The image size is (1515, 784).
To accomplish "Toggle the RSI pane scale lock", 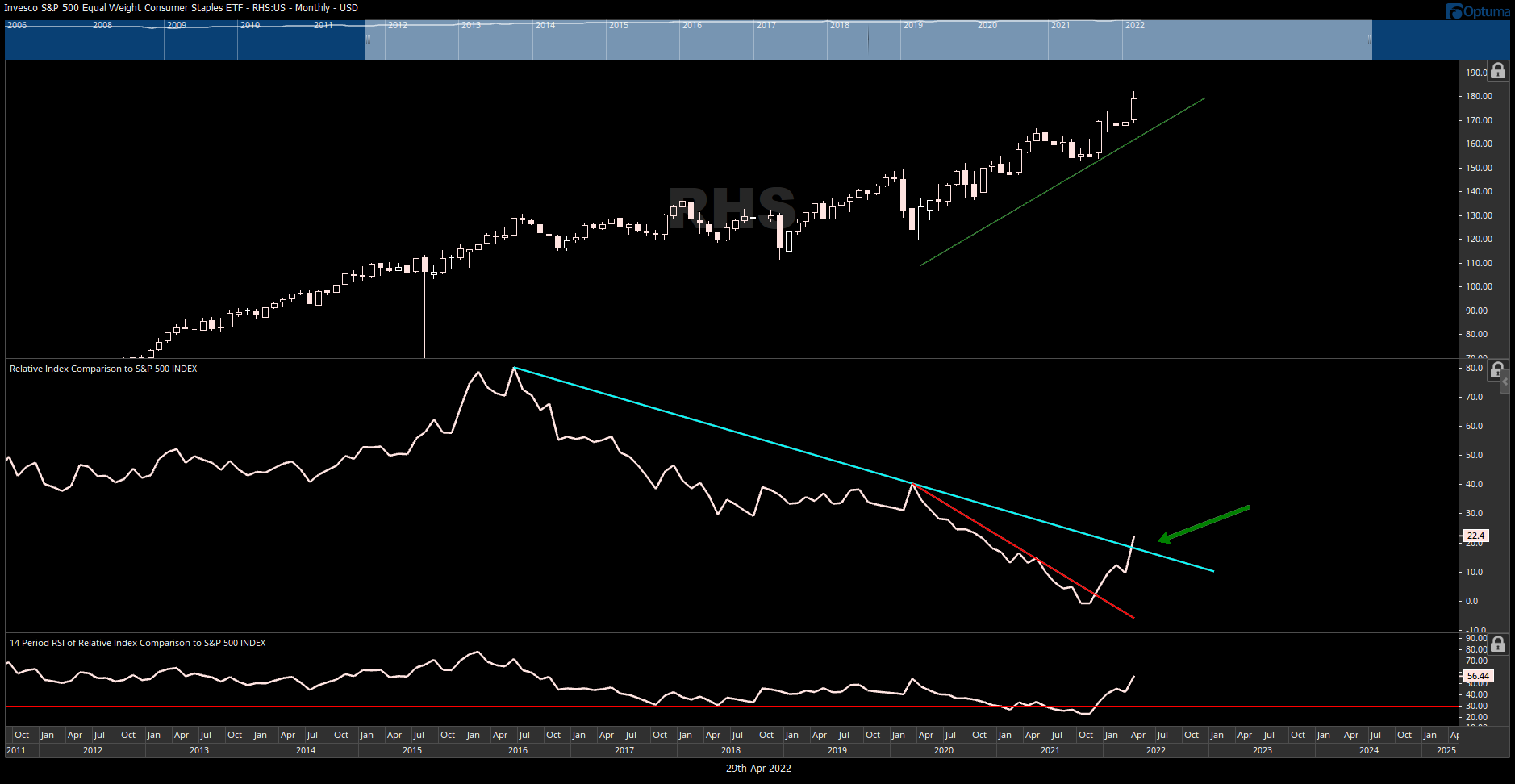I will coord(1498,644).
